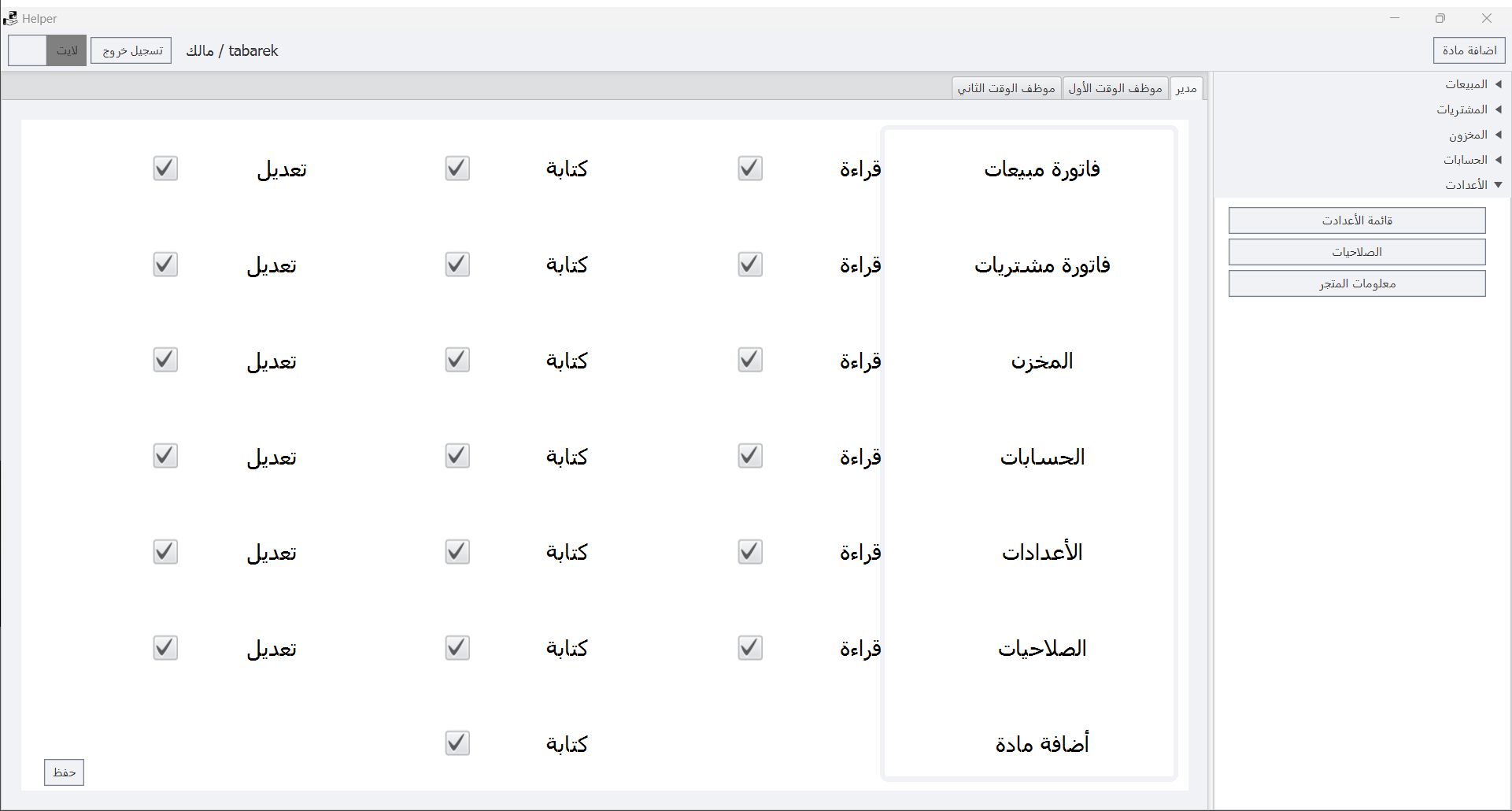The image size is (1512, 811).
Task: Click the اضافة مادة button
Action: (1469, 50)
